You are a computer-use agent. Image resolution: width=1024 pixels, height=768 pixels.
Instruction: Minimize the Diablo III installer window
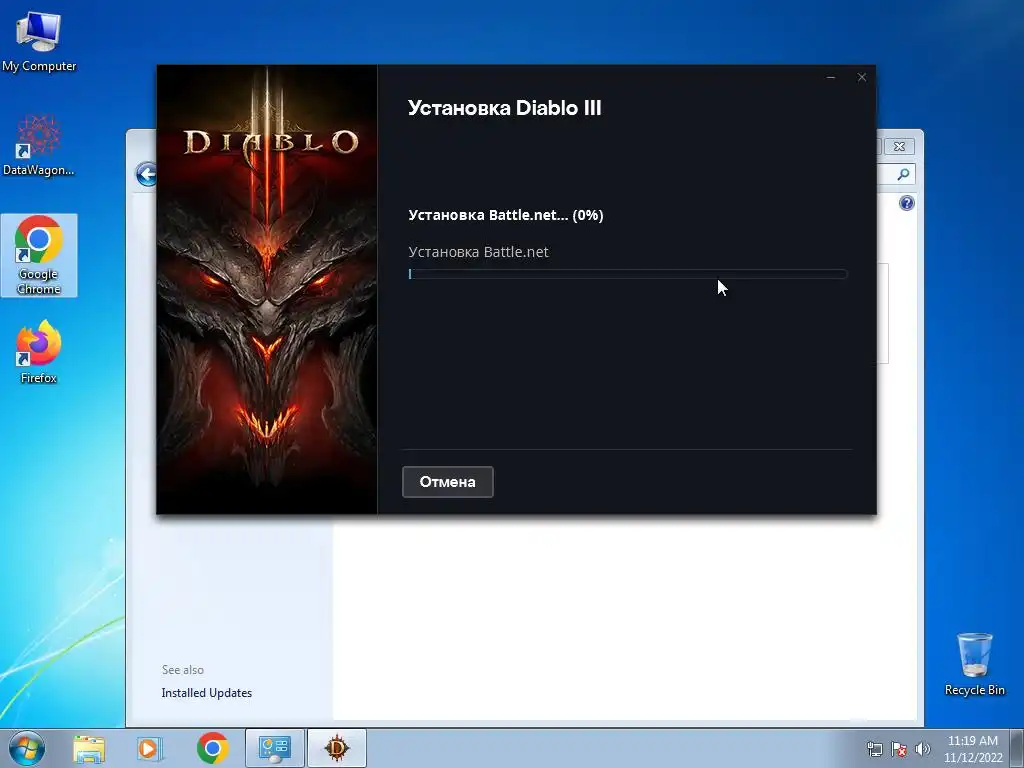coord(831,77)
